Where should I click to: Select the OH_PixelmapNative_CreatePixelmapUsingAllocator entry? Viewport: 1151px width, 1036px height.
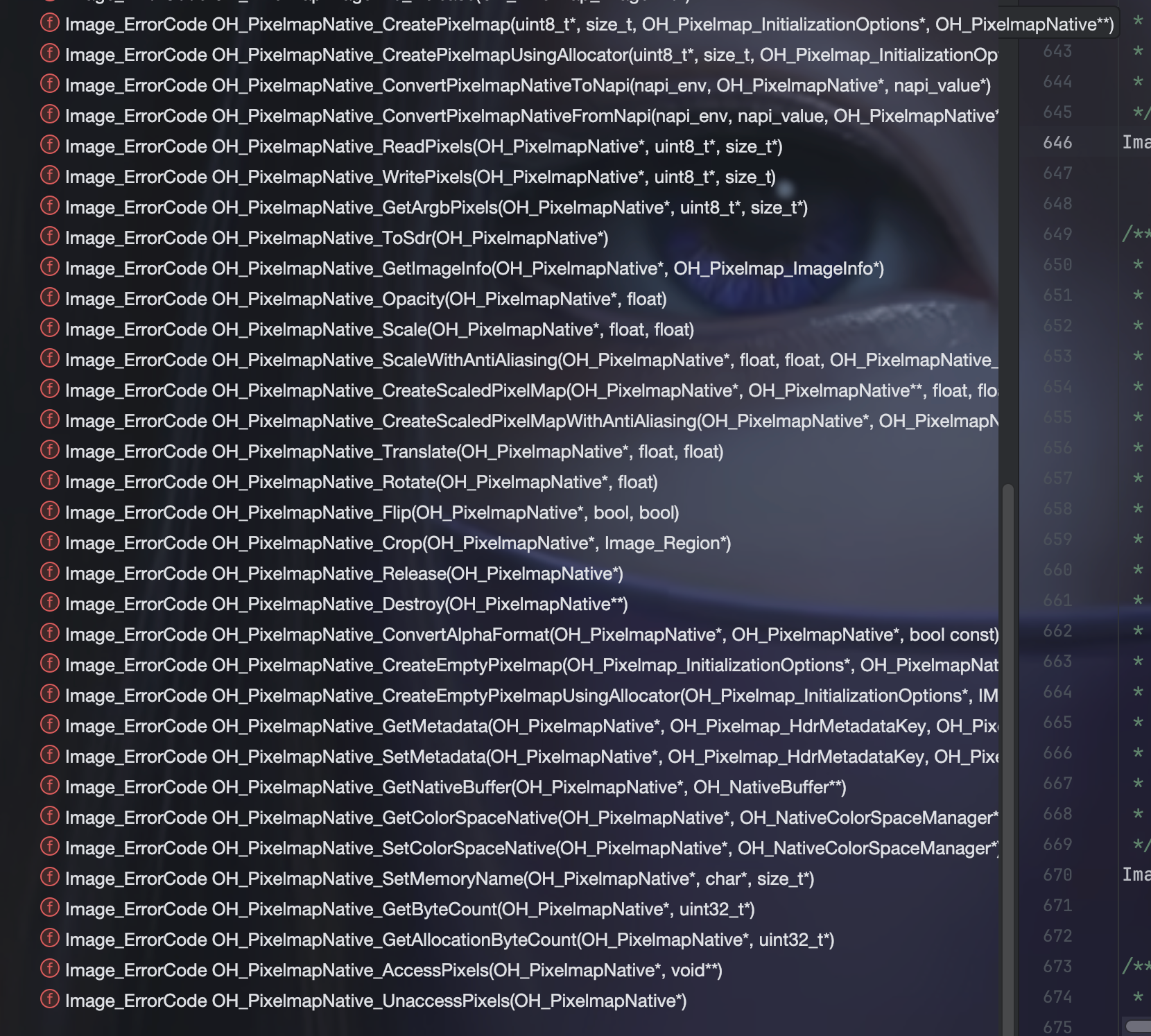pyautogui.click(x=532, y=55)
